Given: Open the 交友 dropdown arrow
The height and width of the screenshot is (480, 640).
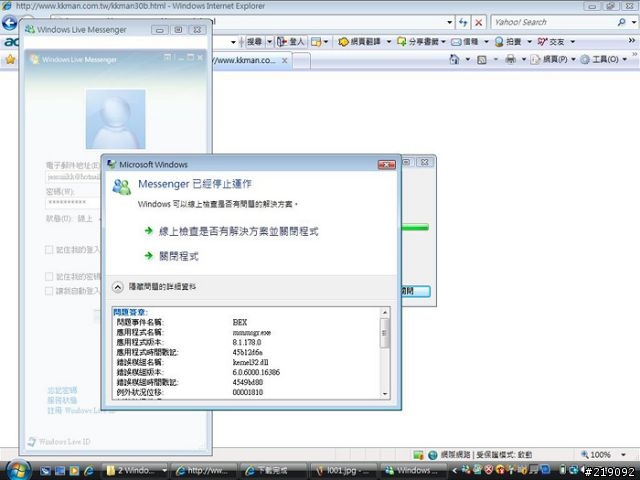Looking at the screenshot, I should coord(573,42).
